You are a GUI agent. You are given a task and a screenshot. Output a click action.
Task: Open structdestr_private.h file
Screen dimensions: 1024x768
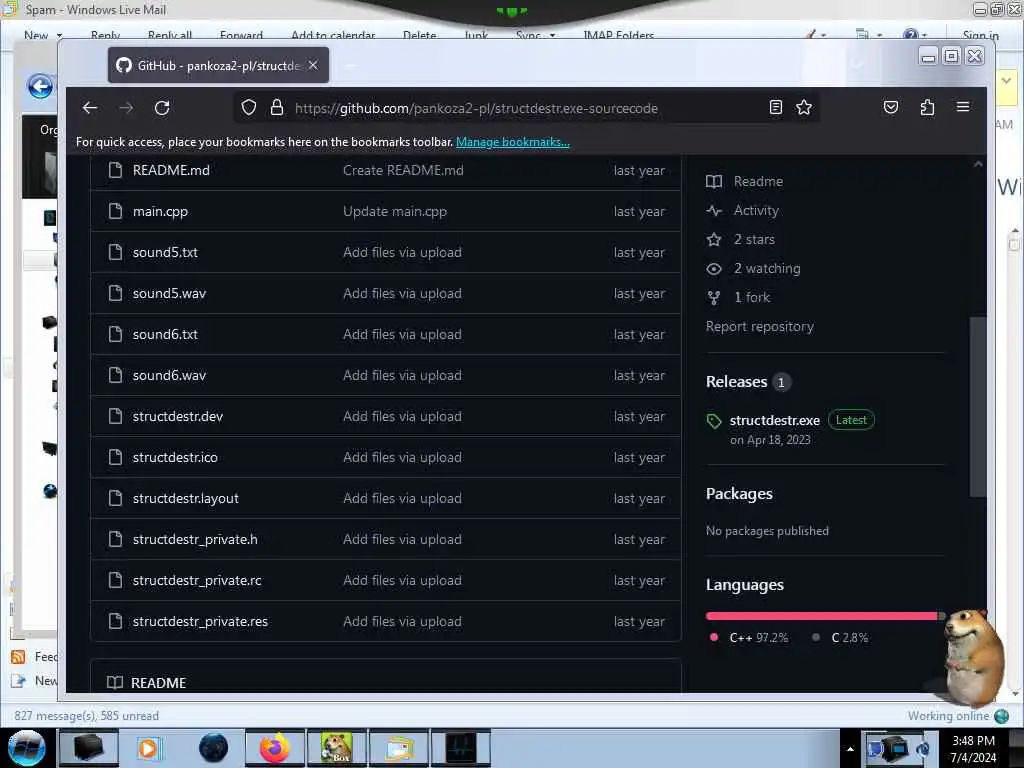coord(195,539)
